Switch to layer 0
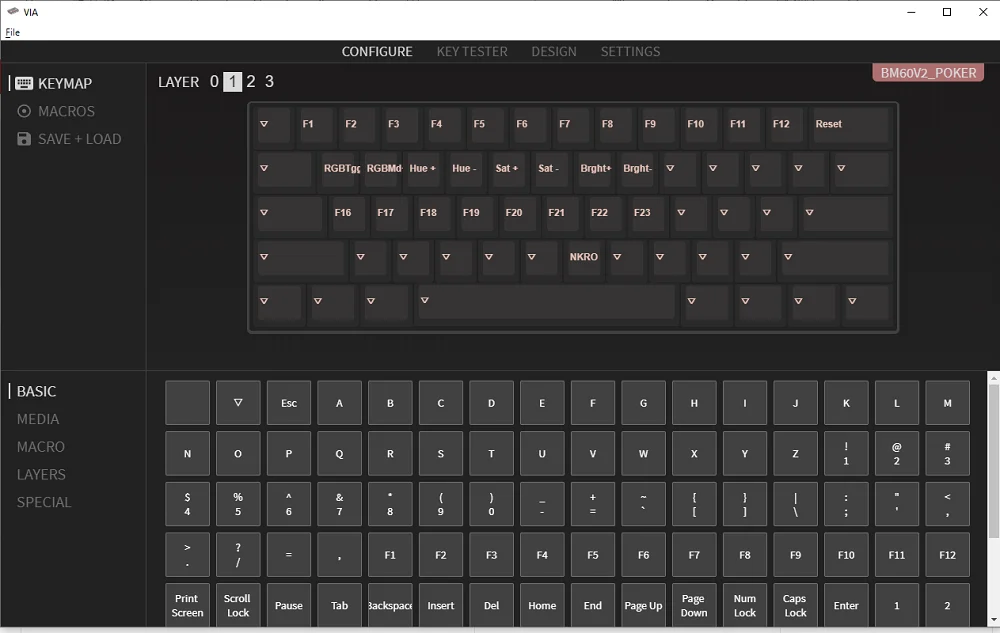Viewport: 1000px width, 633px height. [x=214, y=82]
